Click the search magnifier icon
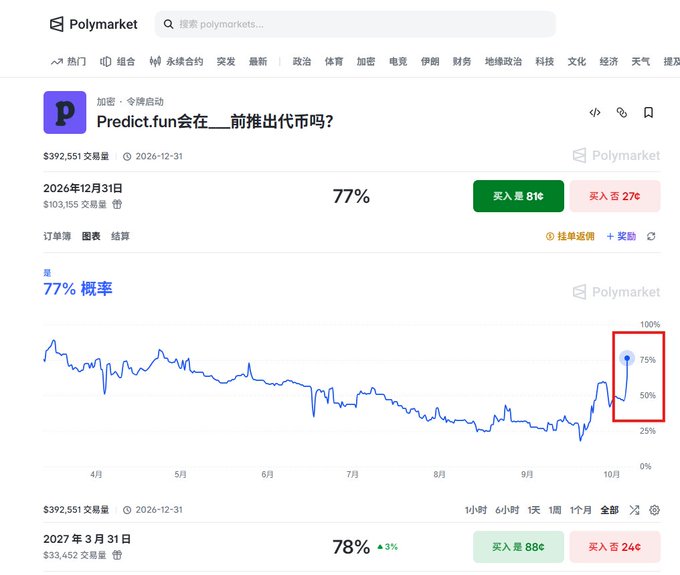Image resolution: width=680 pixels, height=575 pixels. click(x=168, y=24)
